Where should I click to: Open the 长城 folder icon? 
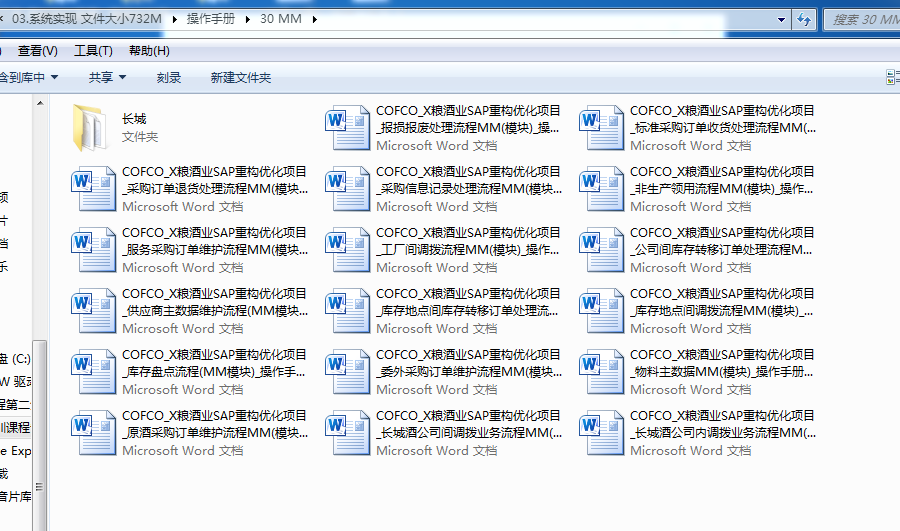(91, 127)
